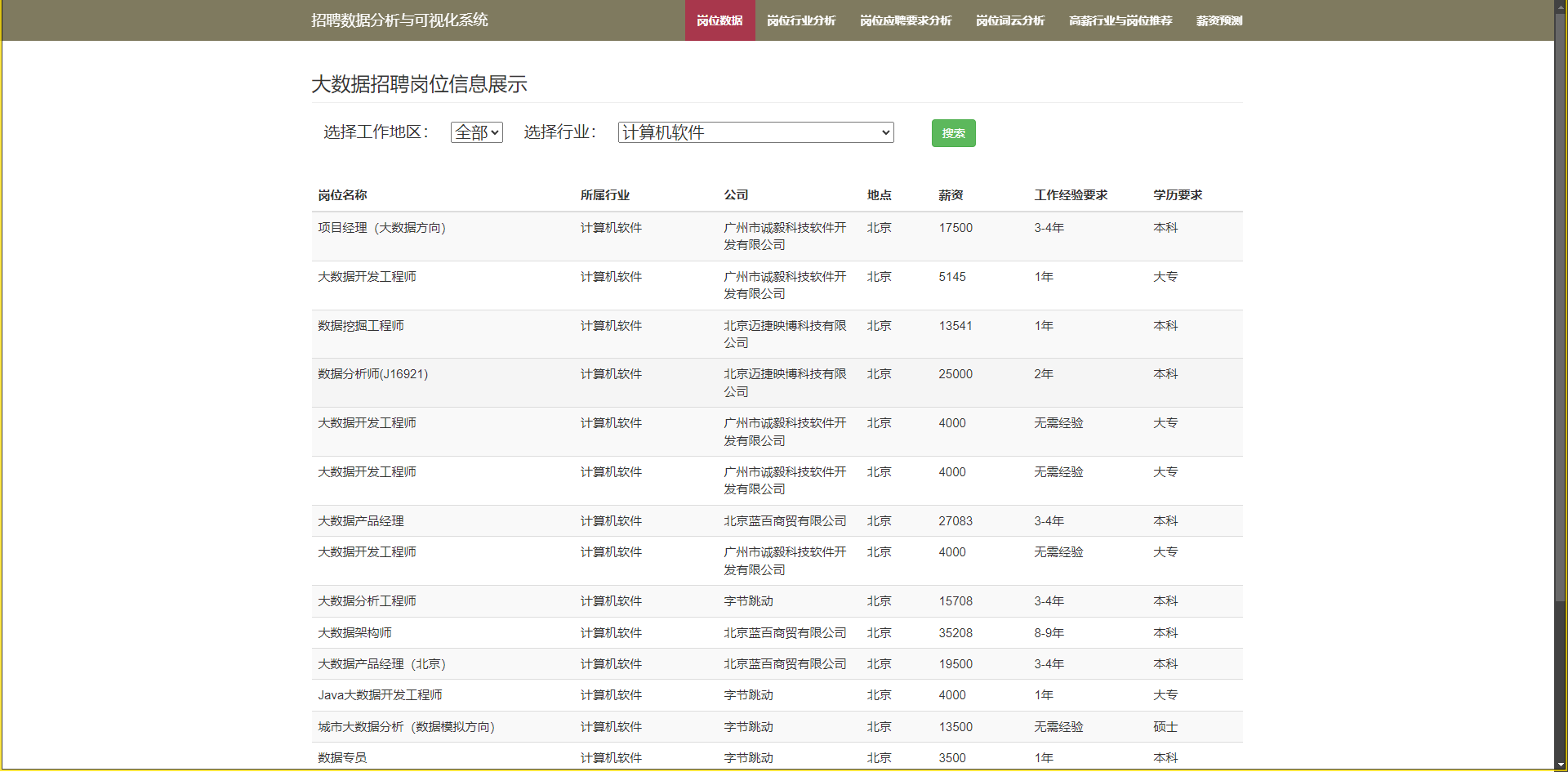Screen dimensions: 1568x772
Task: Click the scrollbar down arrow
Action: tap(1561, 765)
